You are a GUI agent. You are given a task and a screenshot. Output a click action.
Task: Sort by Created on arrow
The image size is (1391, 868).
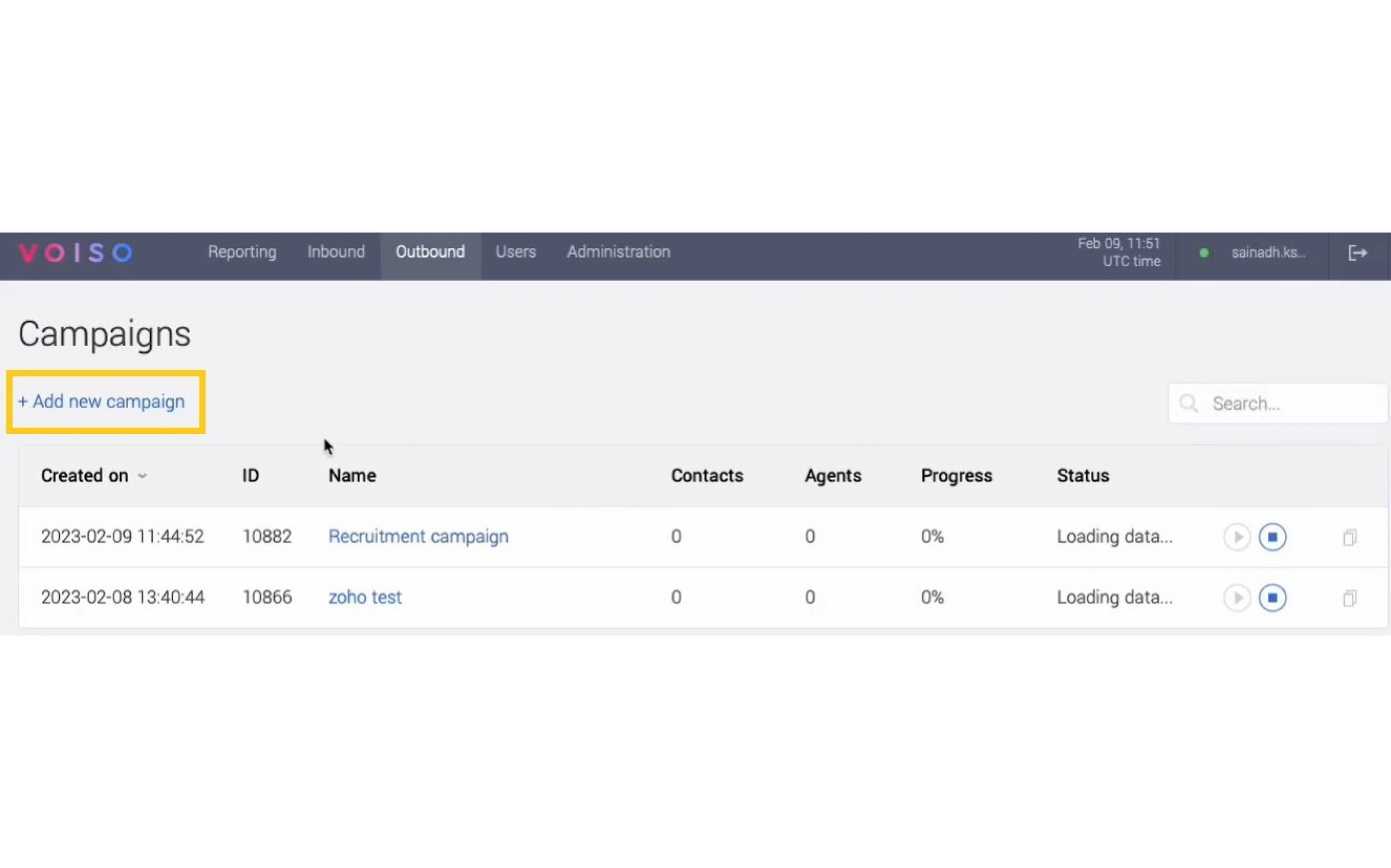tap(142, 476)
